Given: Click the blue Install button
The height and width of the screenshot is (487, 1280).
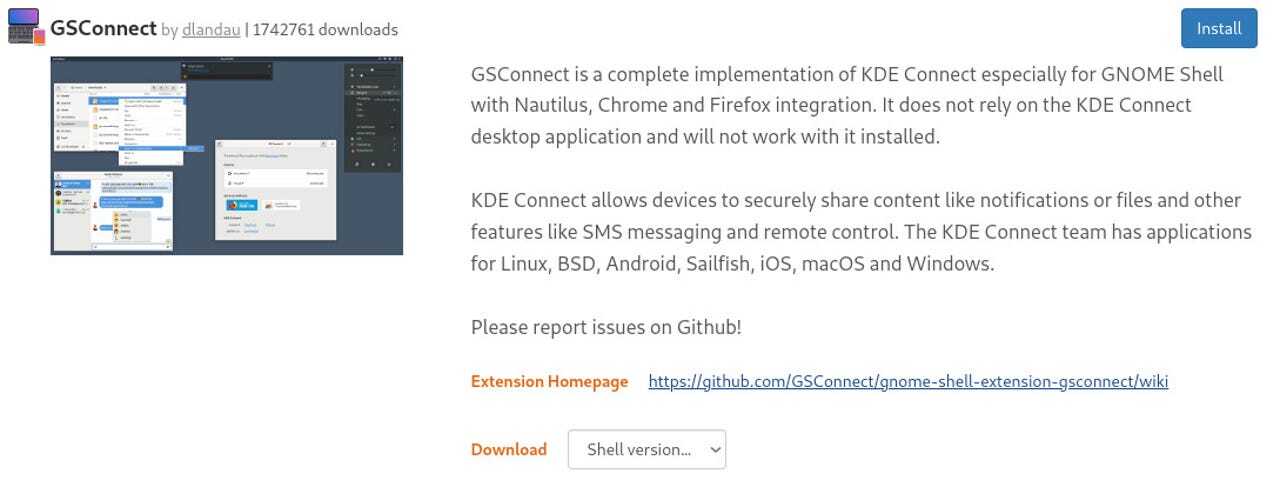Looking at the screenshot, I should [1218, 28].
